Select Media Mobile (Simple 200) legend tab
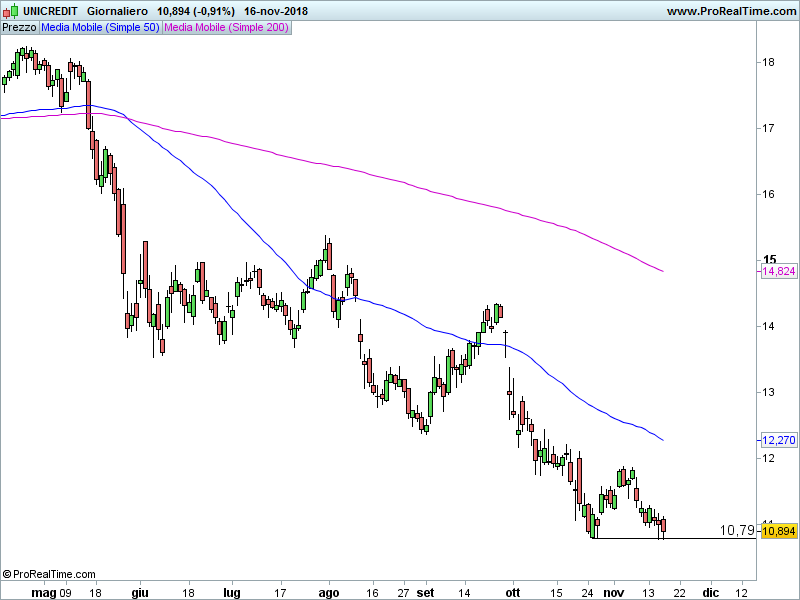Image resolution: width=800 pixels, height=600 pixels. click(x=227, y=28)
